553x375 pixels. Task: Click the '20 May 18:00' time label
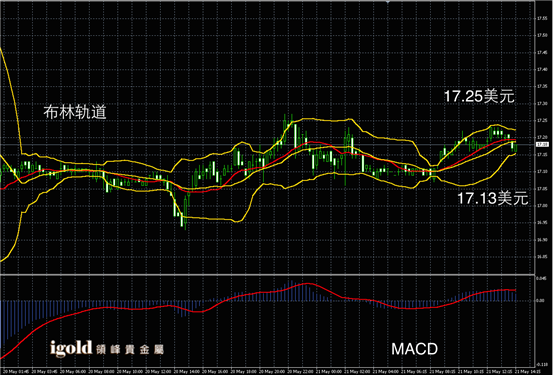click(x=244, y=371)
